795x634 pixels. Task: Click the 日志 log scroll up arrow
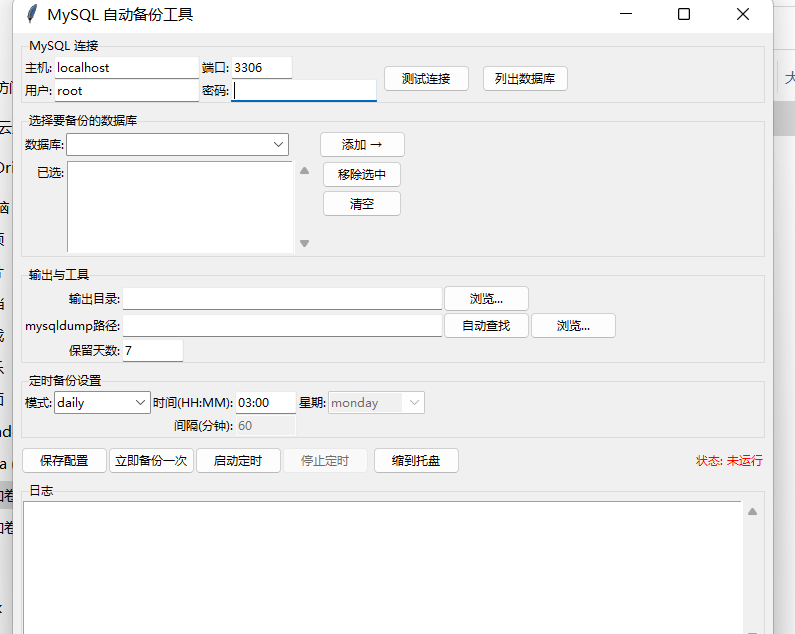click(752, 512)
